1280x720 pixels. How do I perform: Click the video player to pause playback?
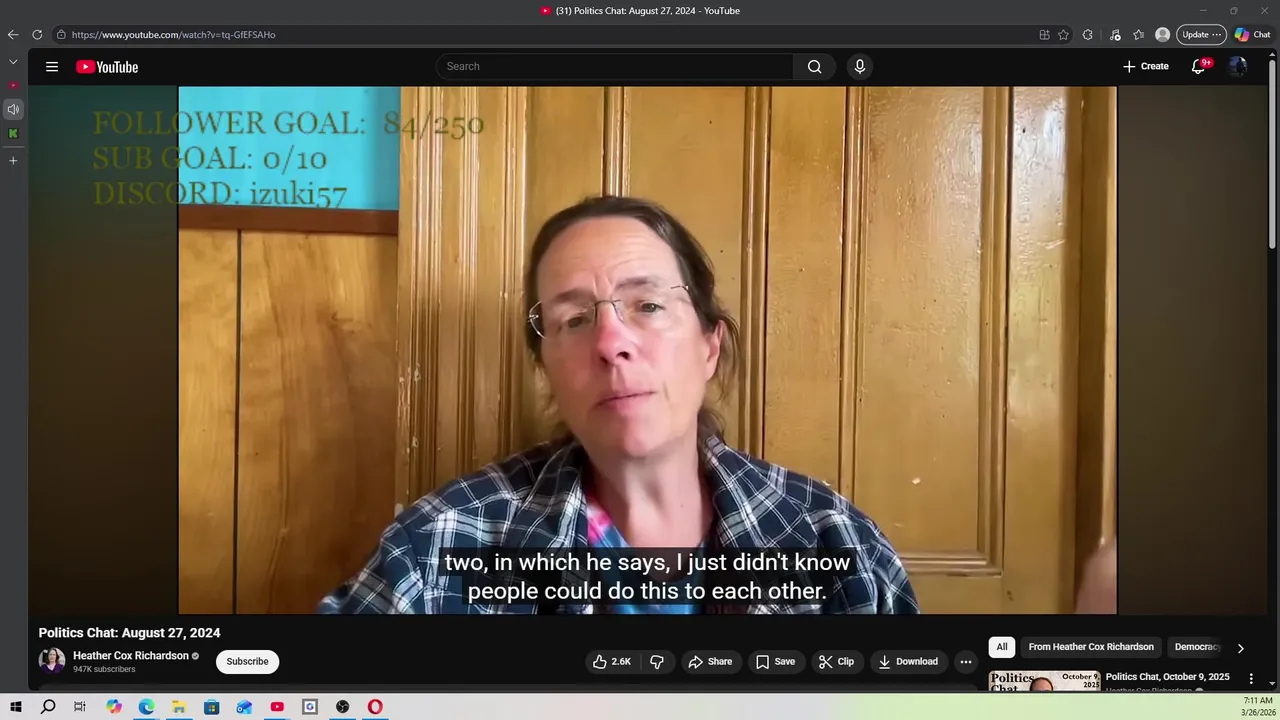647,350
